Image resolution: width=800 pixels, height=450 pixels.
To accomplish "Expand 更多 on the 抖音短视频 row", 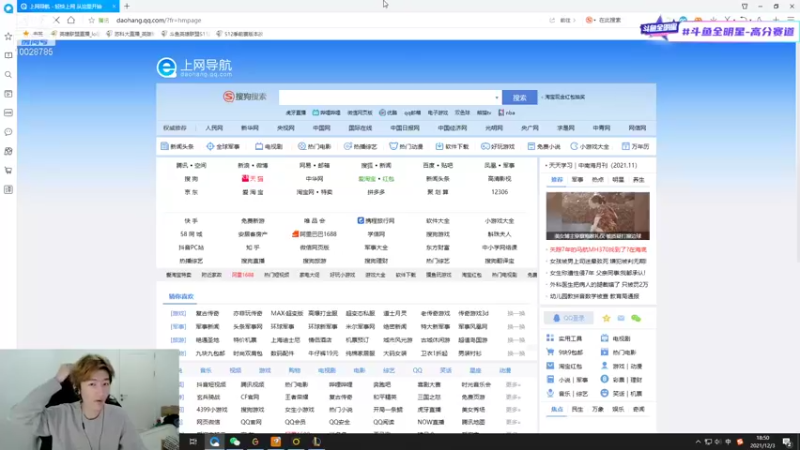I will click(513, 384).
